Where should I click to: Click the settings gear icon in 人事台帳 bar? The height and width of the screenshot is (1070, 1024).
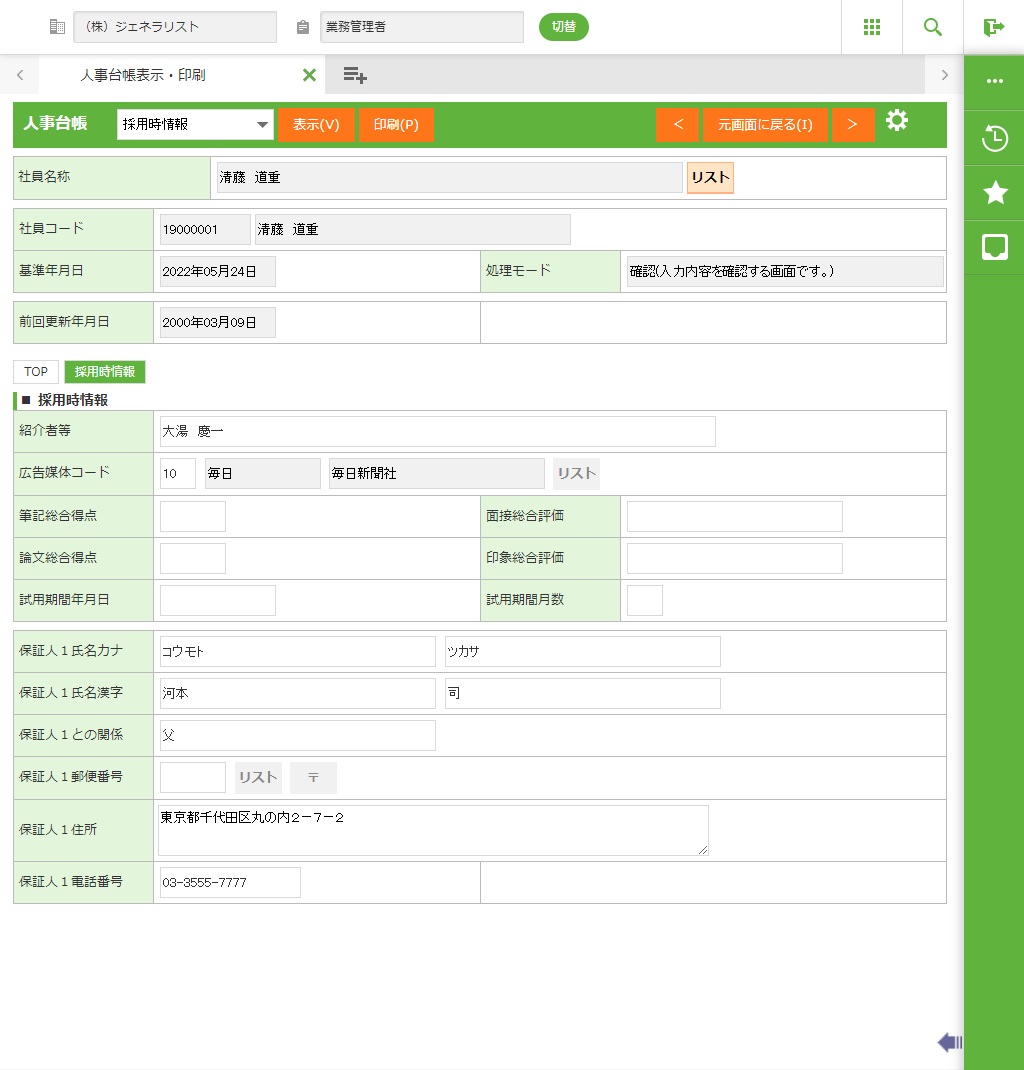(x=896, y=121)
